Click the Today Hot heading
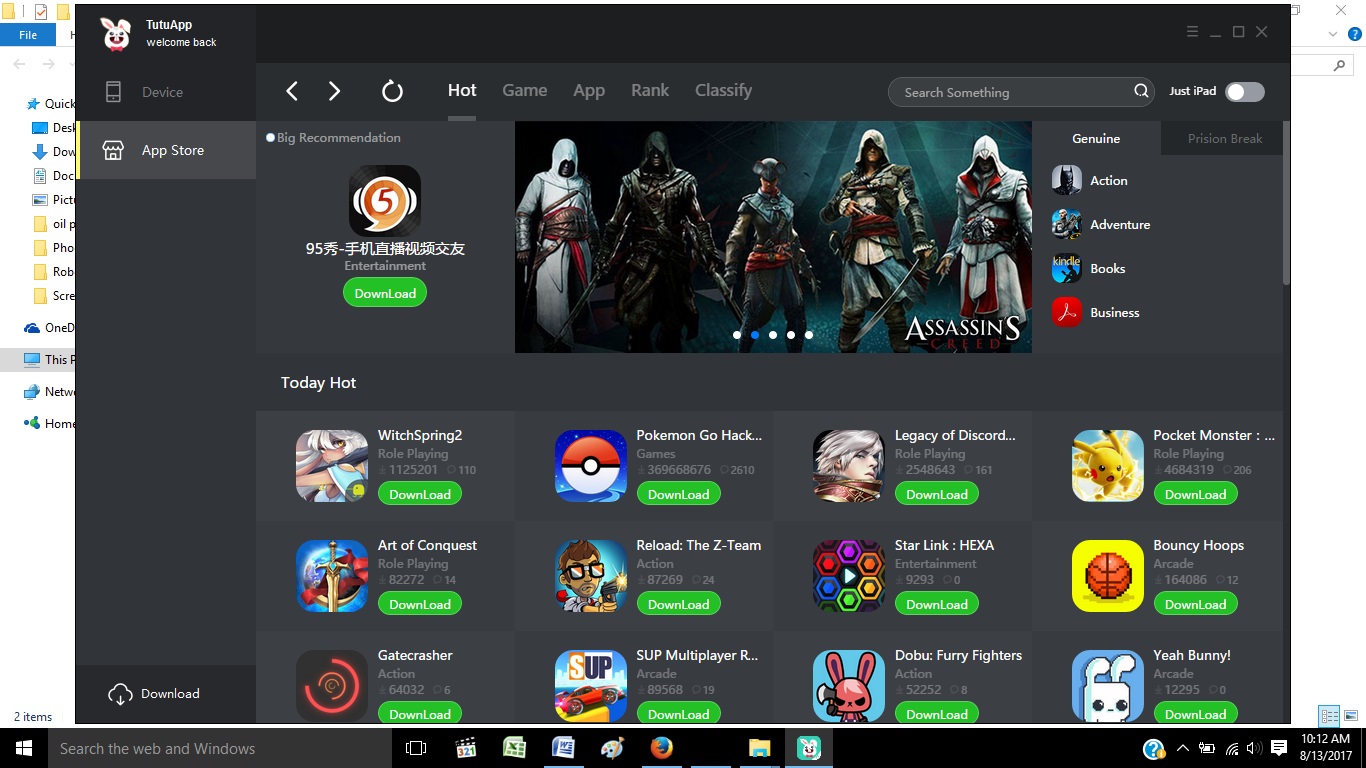1366x768 pixels. [x=318, y=383]
